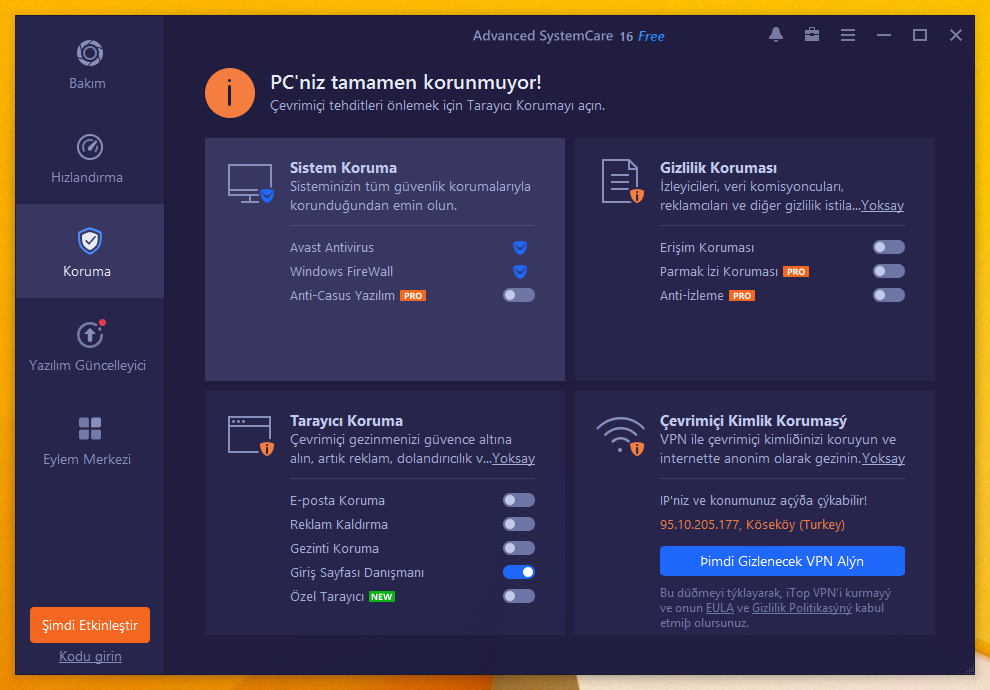
Task: Click the Şimdi Etkinleştir button
Action: pos(90,625)
